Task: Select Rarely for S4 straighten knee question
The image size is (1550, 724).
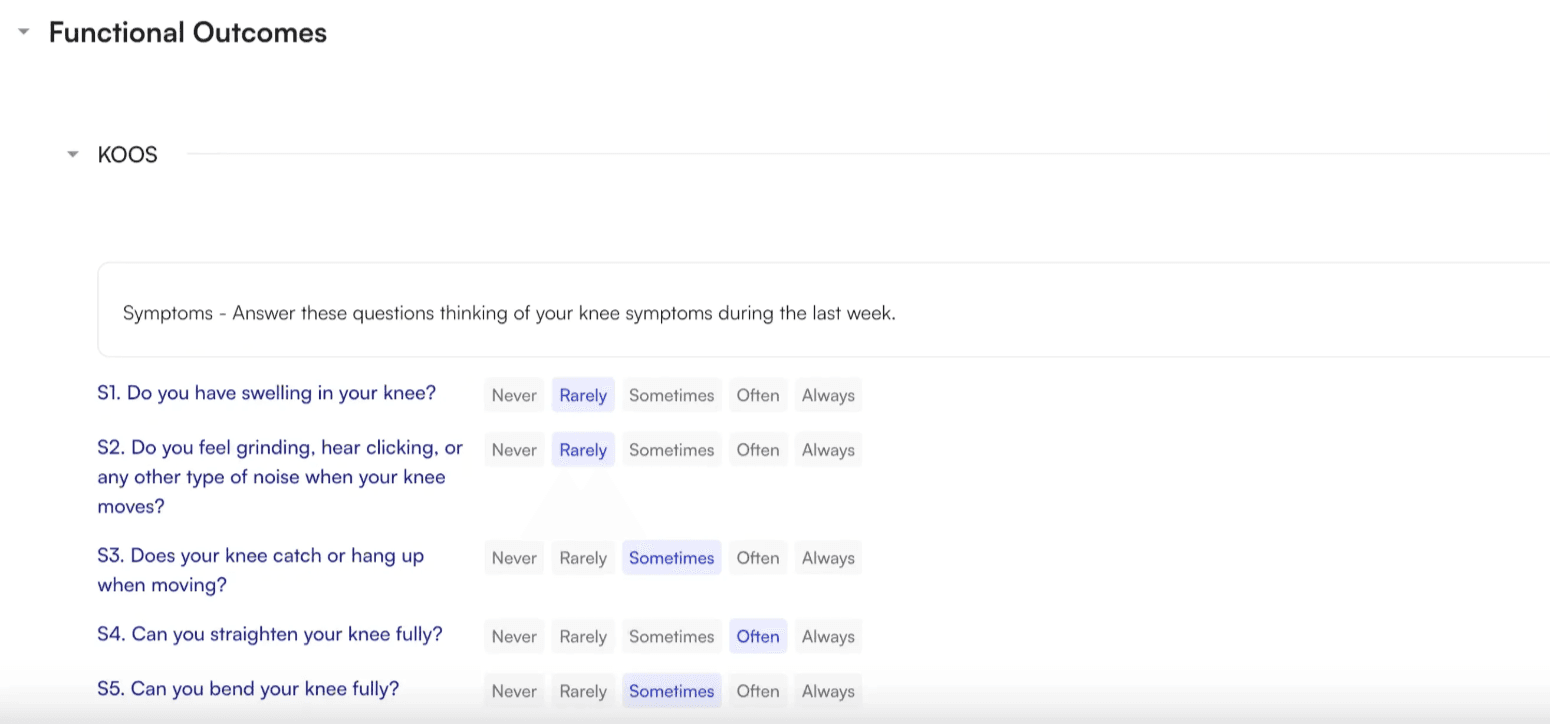Action: (x=583, y=636)
